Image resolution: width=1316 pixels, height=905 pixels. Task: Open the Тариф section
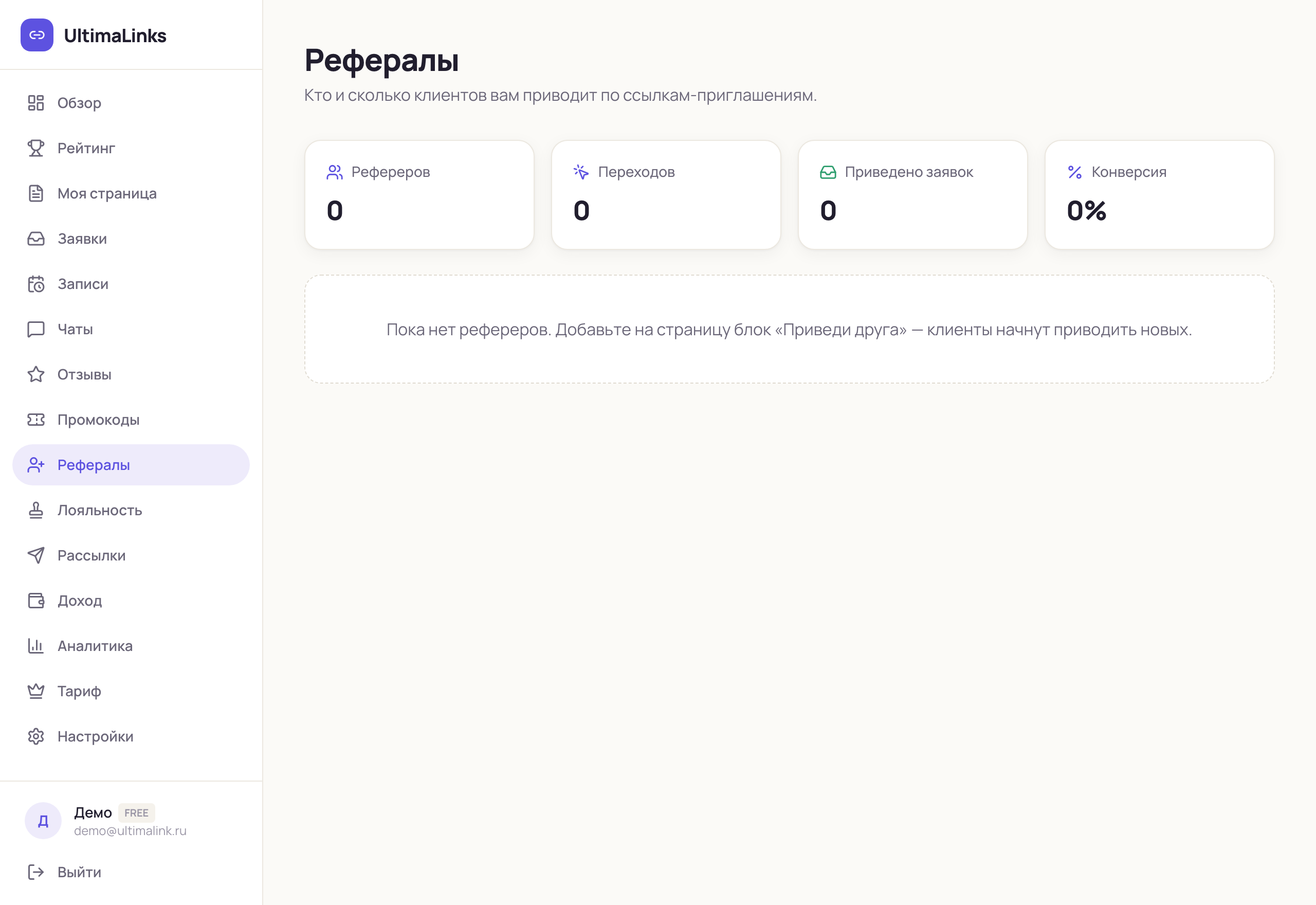click(131, 691)
